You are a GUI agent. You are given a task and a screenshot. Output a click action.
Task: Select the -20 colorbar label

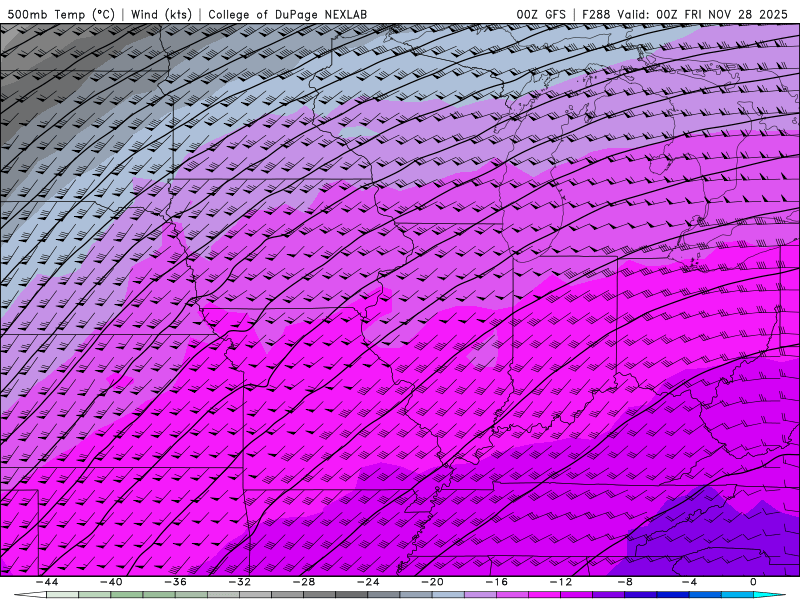pos(432,582)
